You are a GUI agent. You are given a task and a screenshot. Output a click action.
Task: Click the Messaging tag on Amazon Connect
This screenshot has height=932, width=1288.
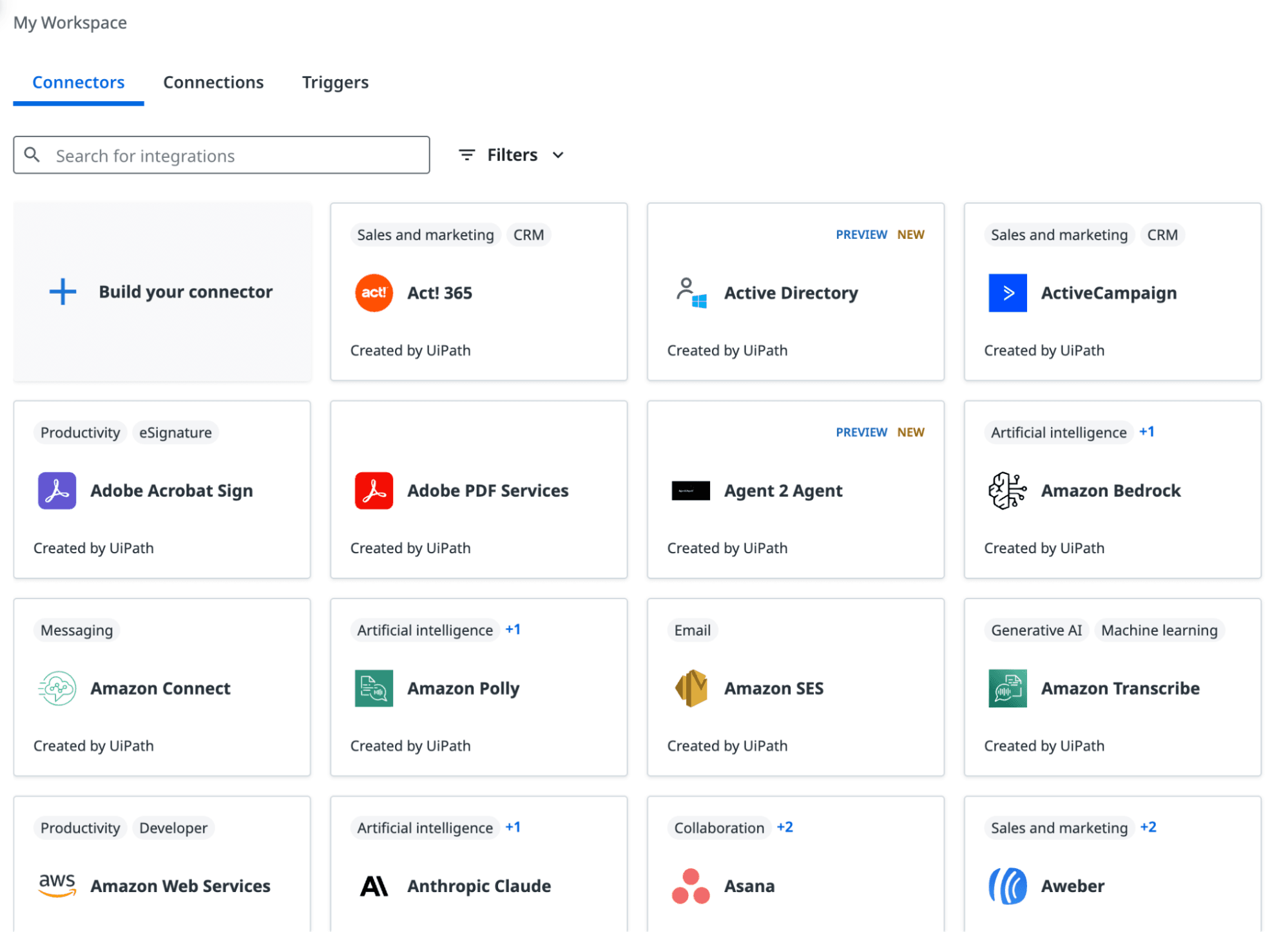pyautogui.click(x=77, y=630)
